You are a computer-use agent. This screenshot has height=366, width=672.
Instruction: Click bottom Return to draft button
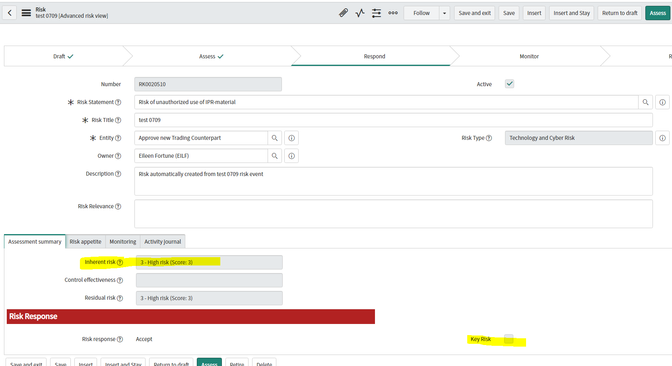point(171,363)
